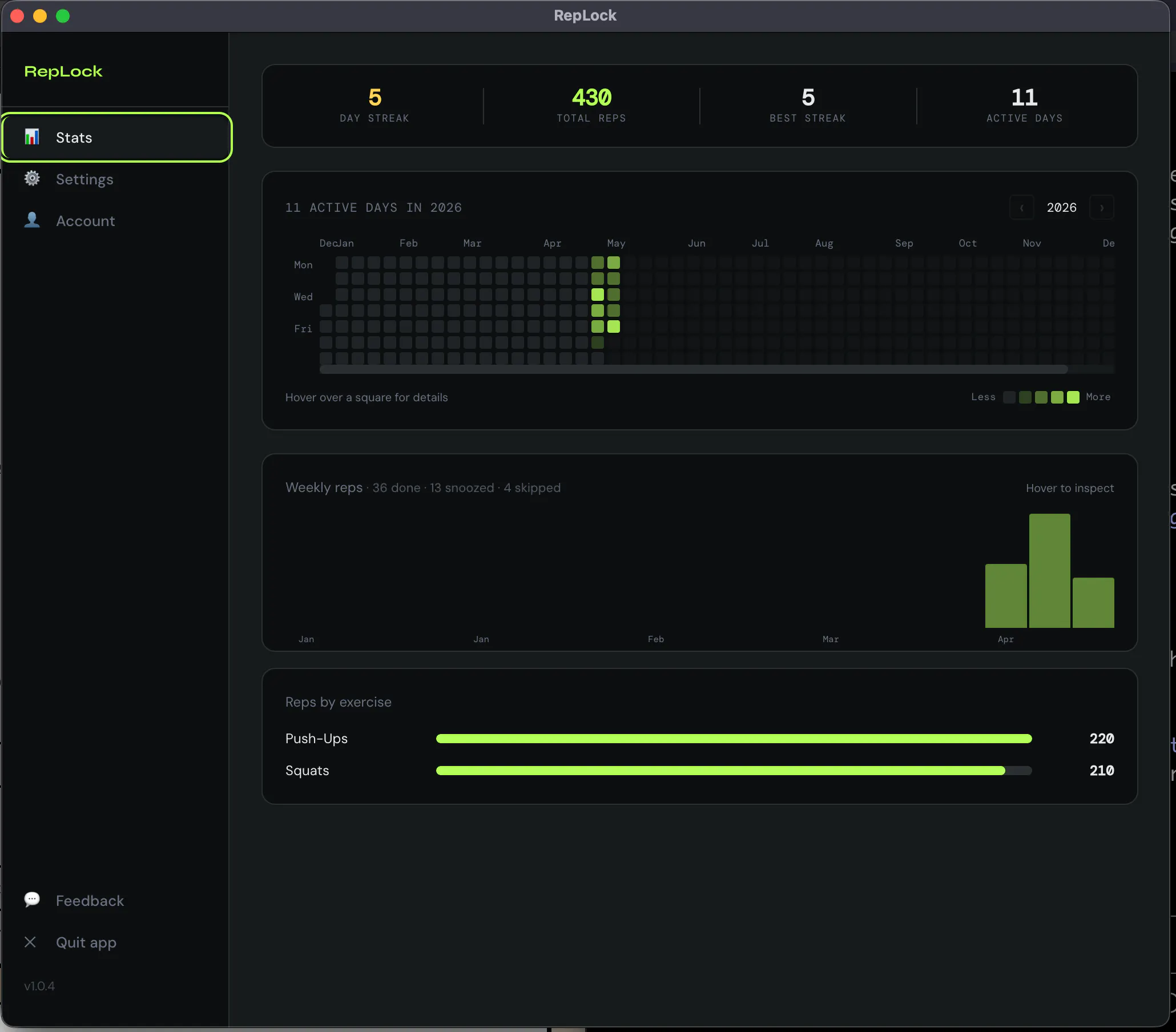Click the Fri row label in heatmap
1176x1032 pixels.
[303, 328]
